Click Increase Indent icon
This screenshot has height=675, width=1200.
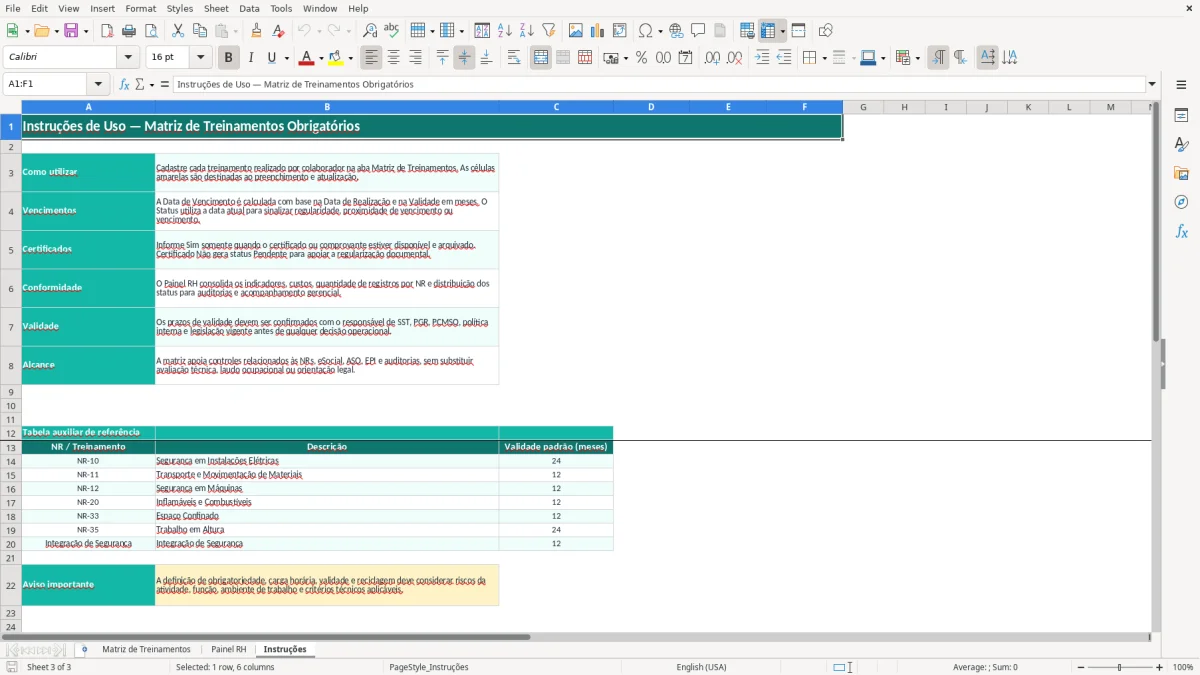click(762, 58)
